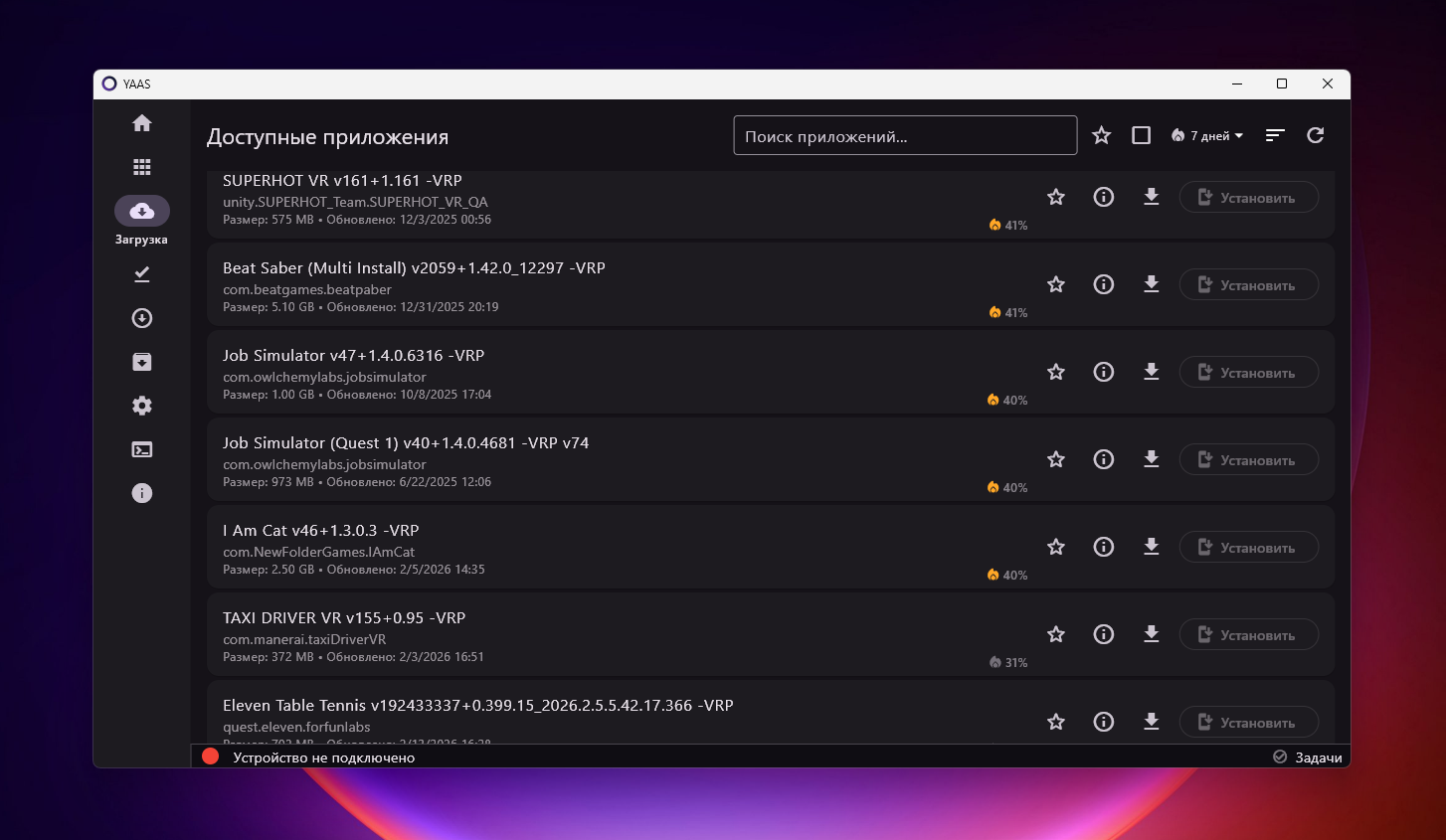Add I Am Cat to favorites
Image resolution: width=1446 pixels, height=840 pixels.
click(x=1056, y=547)
